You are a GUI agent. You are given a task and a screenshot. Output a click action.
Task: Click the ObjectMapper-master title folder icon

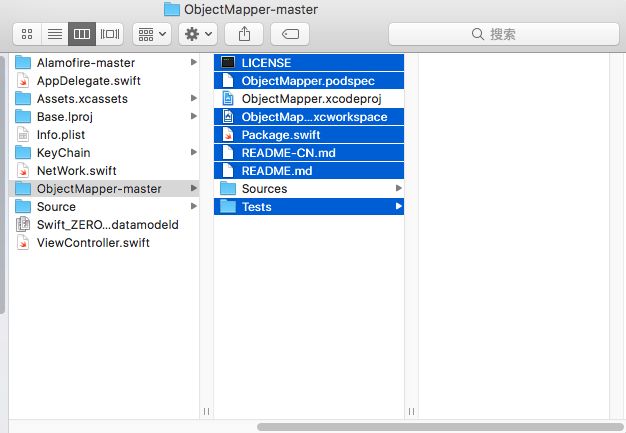coord(172,9)
